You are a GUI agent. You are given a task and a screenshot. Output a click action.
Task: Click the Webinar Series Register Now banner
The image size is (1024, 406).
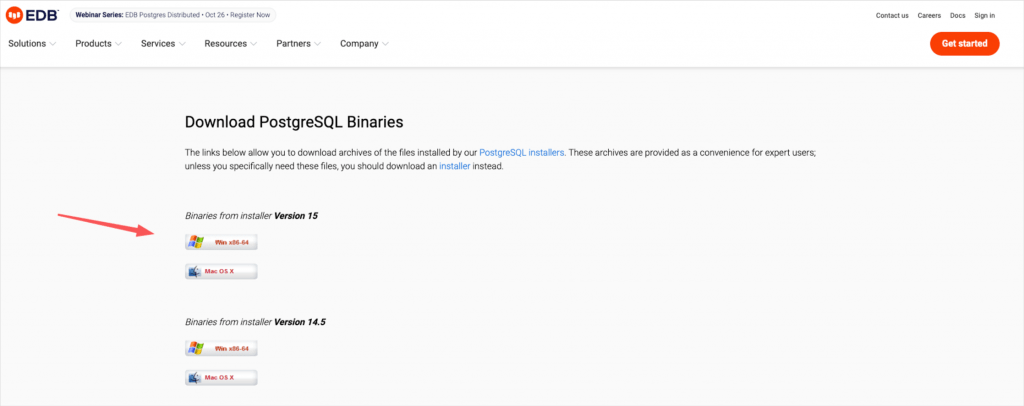173,15
